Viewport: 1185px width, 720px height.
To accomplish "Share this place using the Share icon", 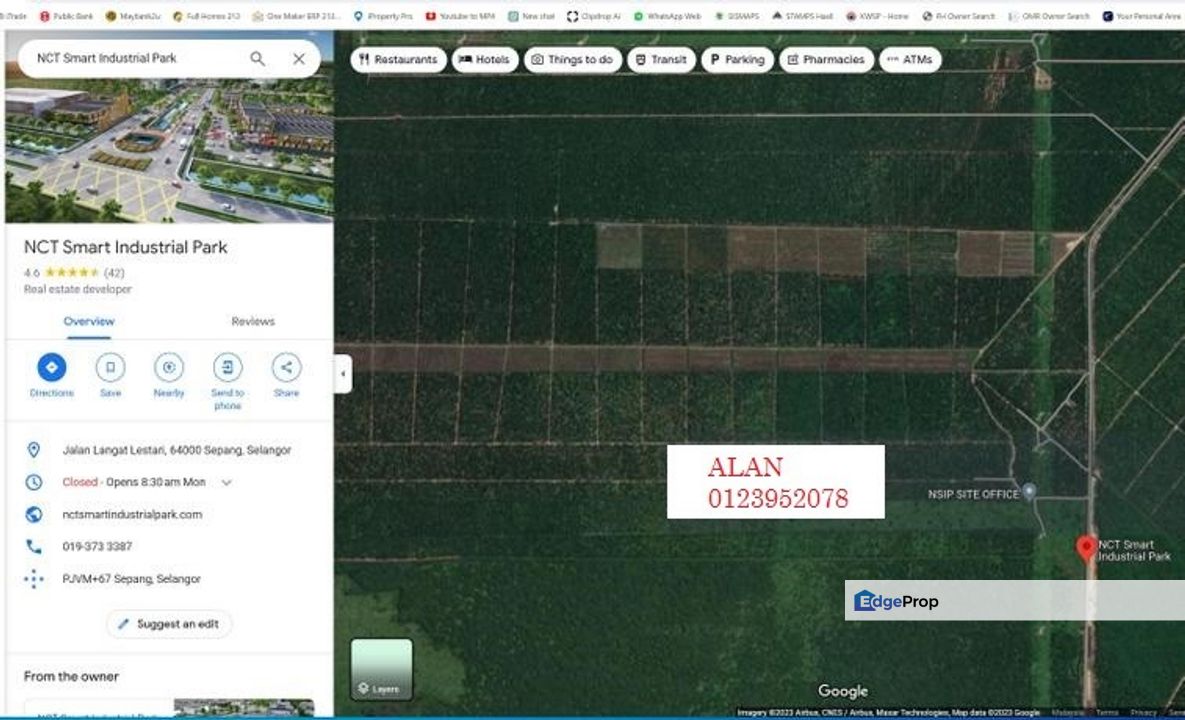I will (286, 368).
